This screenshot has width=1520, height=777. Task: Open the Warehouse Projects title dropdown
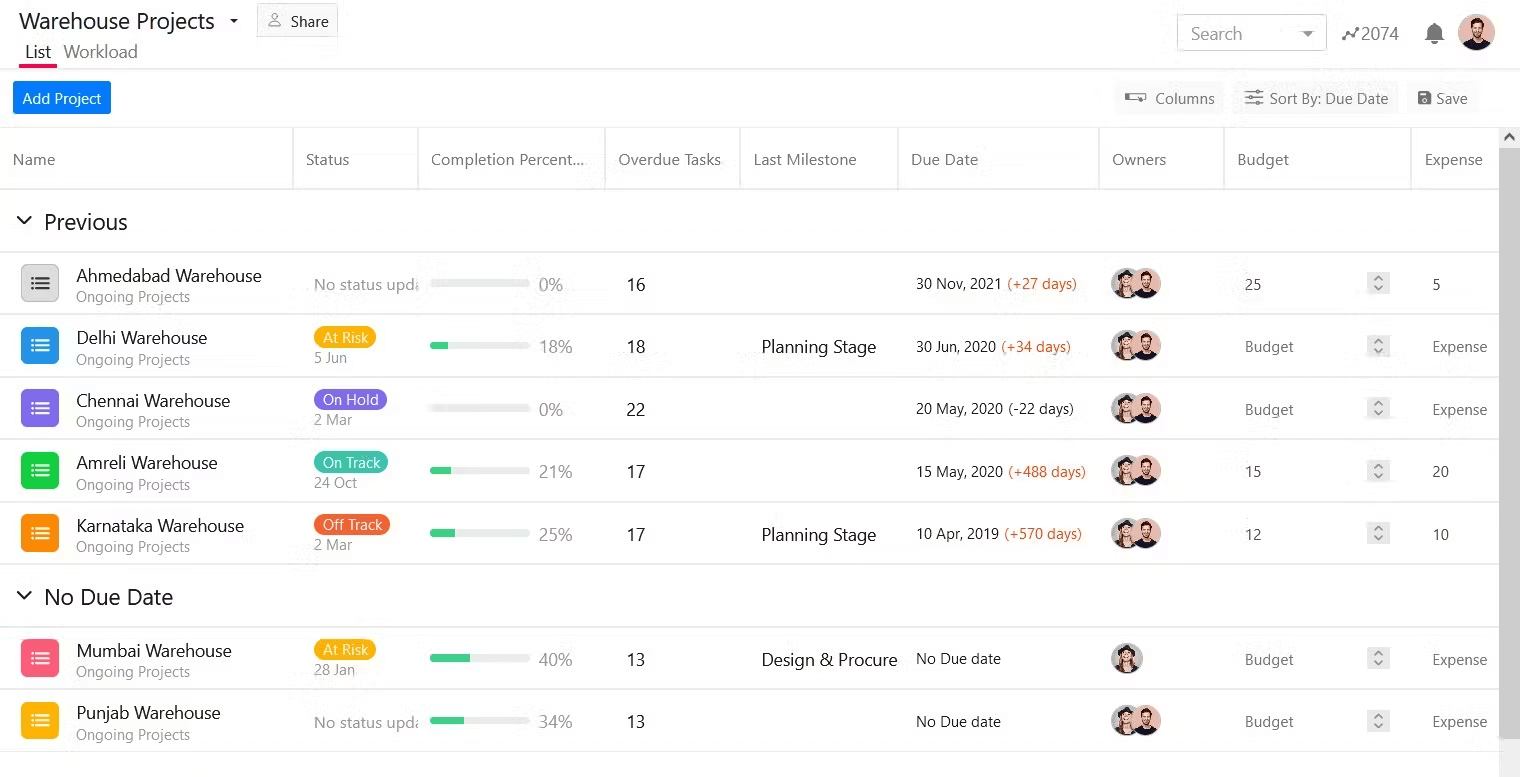(x=234, y=21)
